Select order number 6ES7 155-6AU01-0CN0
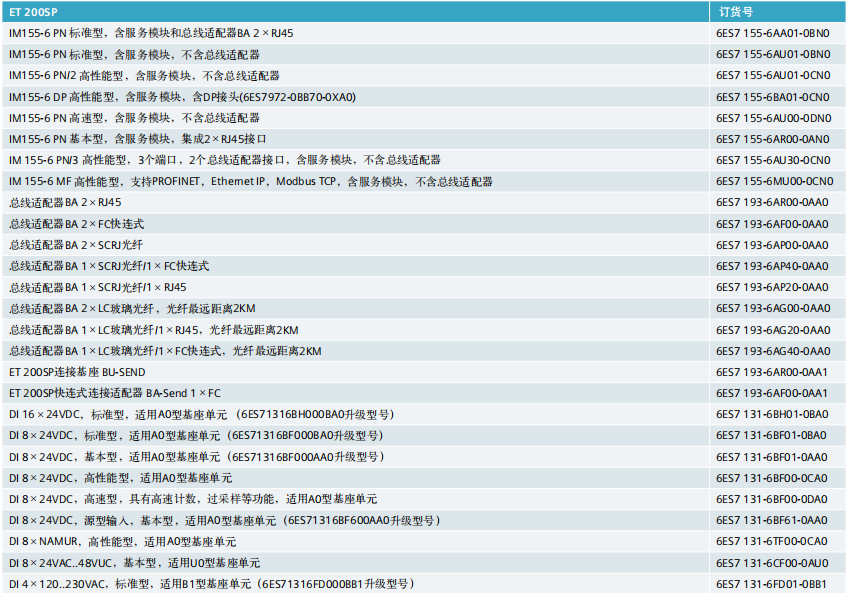Viewport: 846px width, 593px height. (x=773, y=76)
